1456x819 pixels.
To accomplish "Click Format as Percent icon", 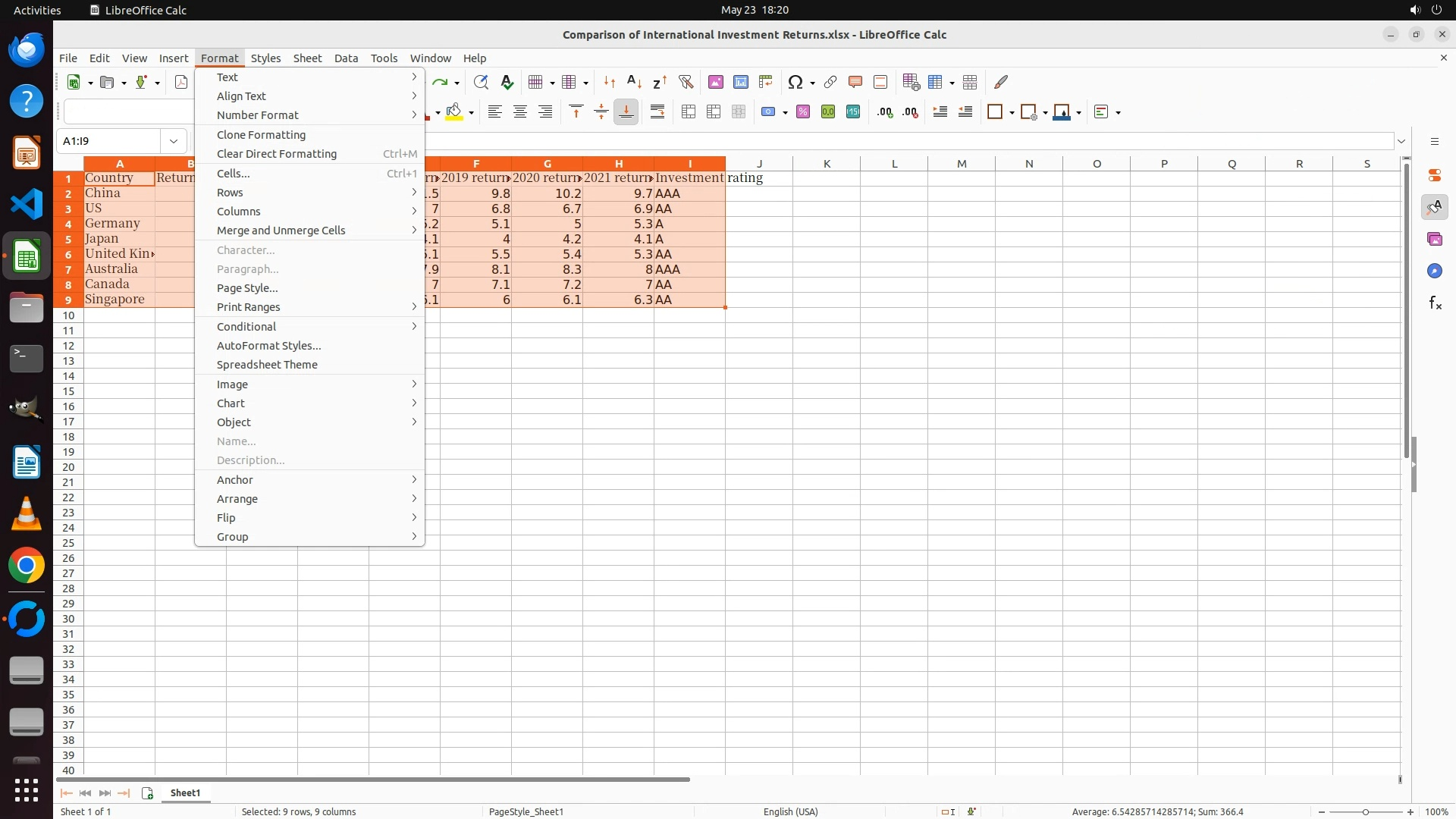I will pyautogui.click(x=803, y=112).
